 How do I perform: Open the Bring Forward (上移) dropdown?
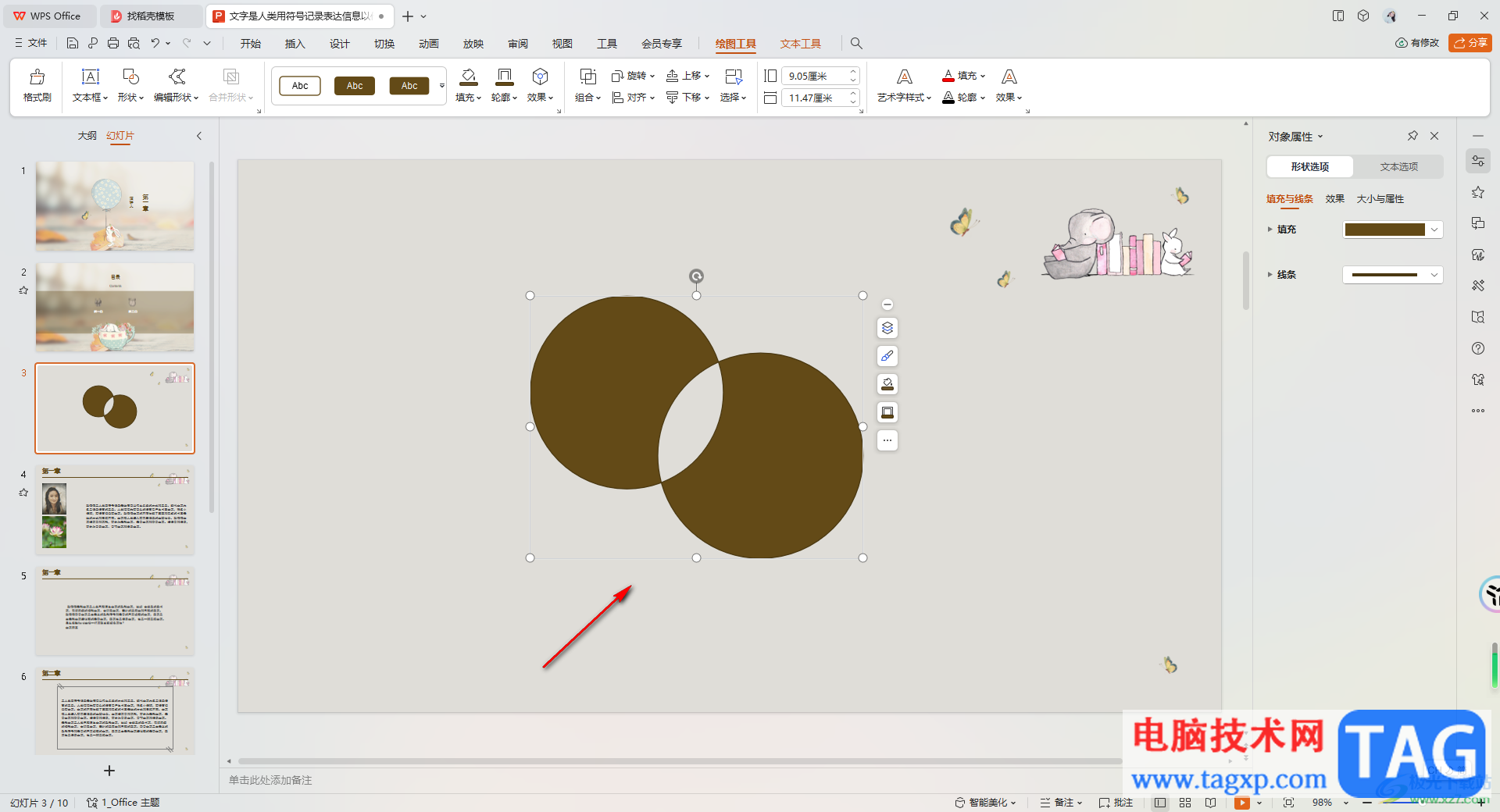pyautogui.click(x=687, y=76)
